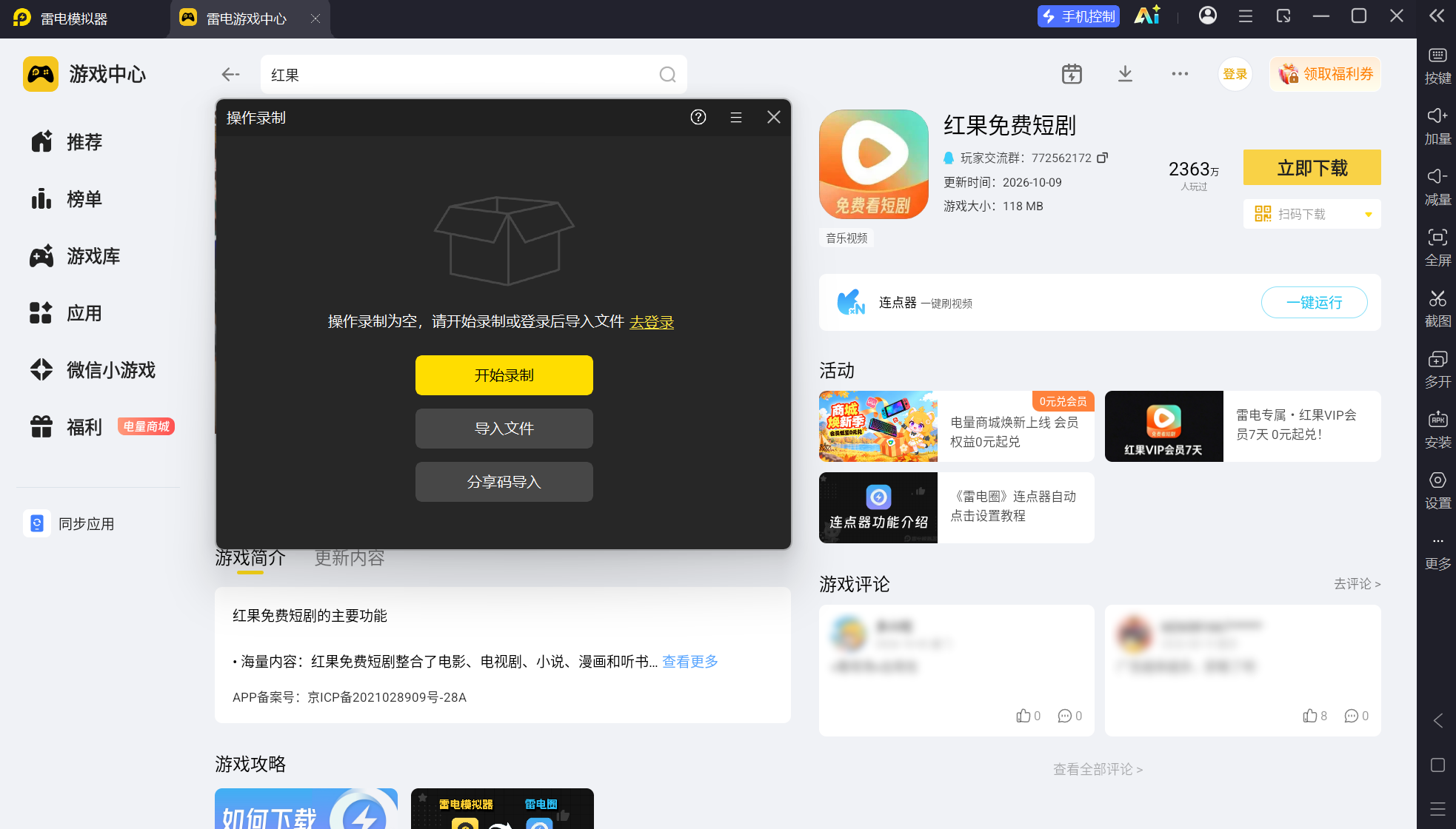Go back with the left arrow
The width and height of the screenshot is (1456, 829).
[230, 74]
